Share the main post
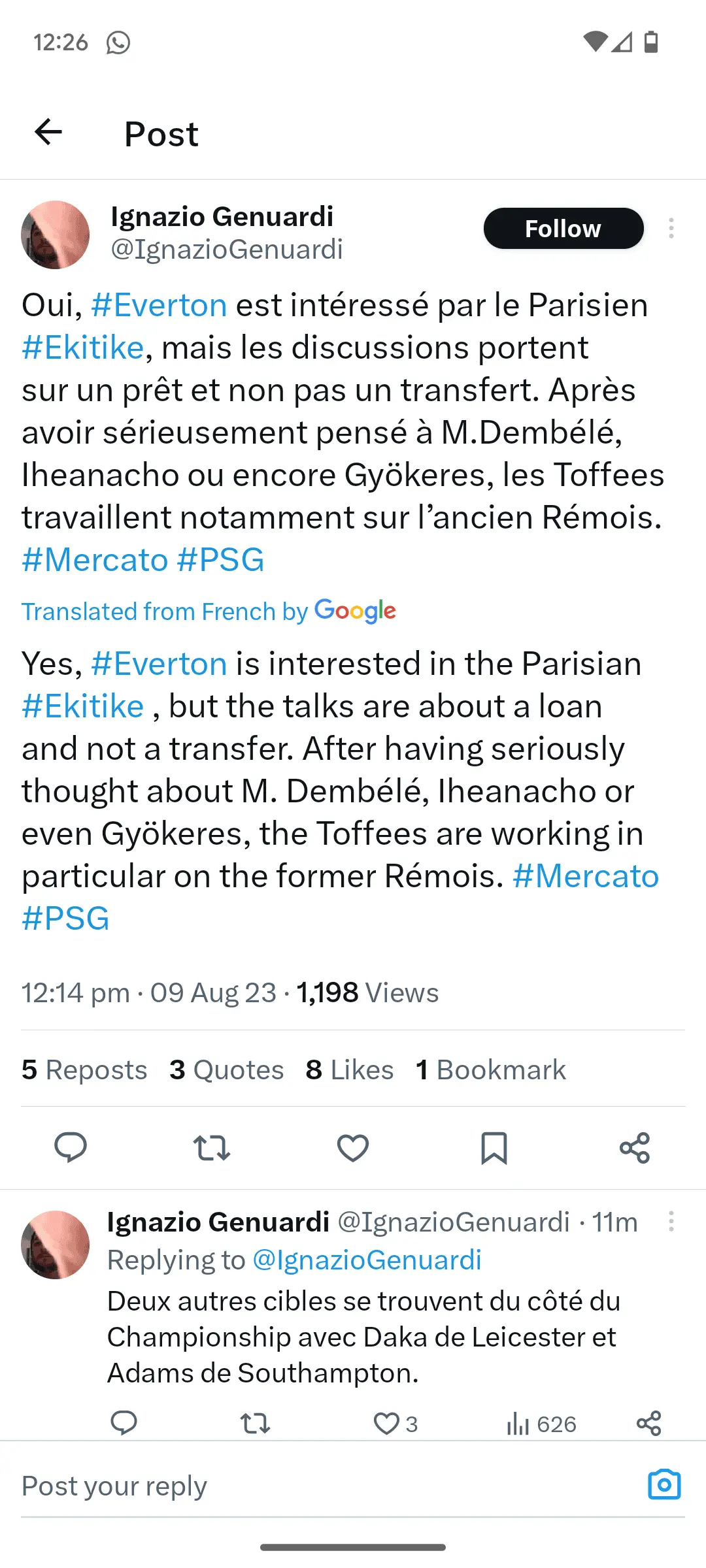 635,1147
